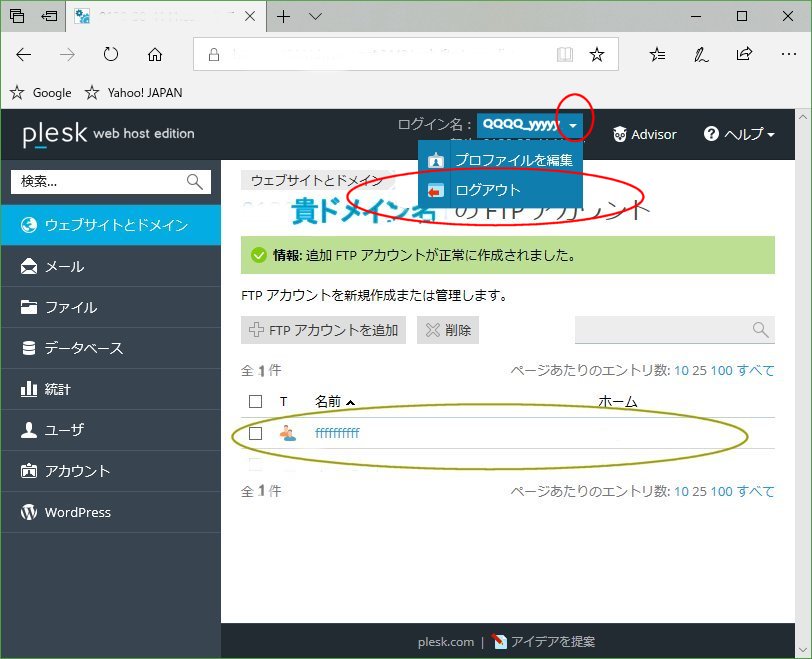Open the ファイル manager icon
The height and width of the screenshot is (659, 812).
pyautogui.click(x=30, y=307)
